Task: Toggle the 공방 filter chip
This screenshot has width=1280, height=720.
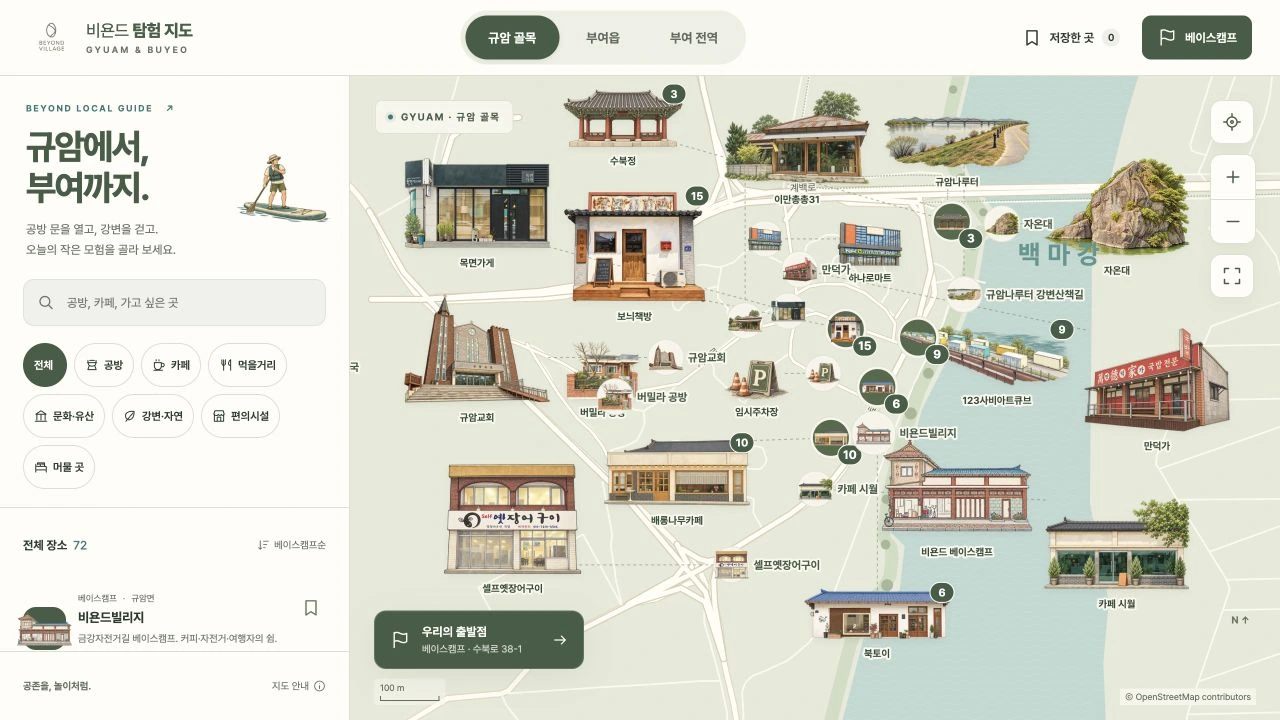Action: 104,365
